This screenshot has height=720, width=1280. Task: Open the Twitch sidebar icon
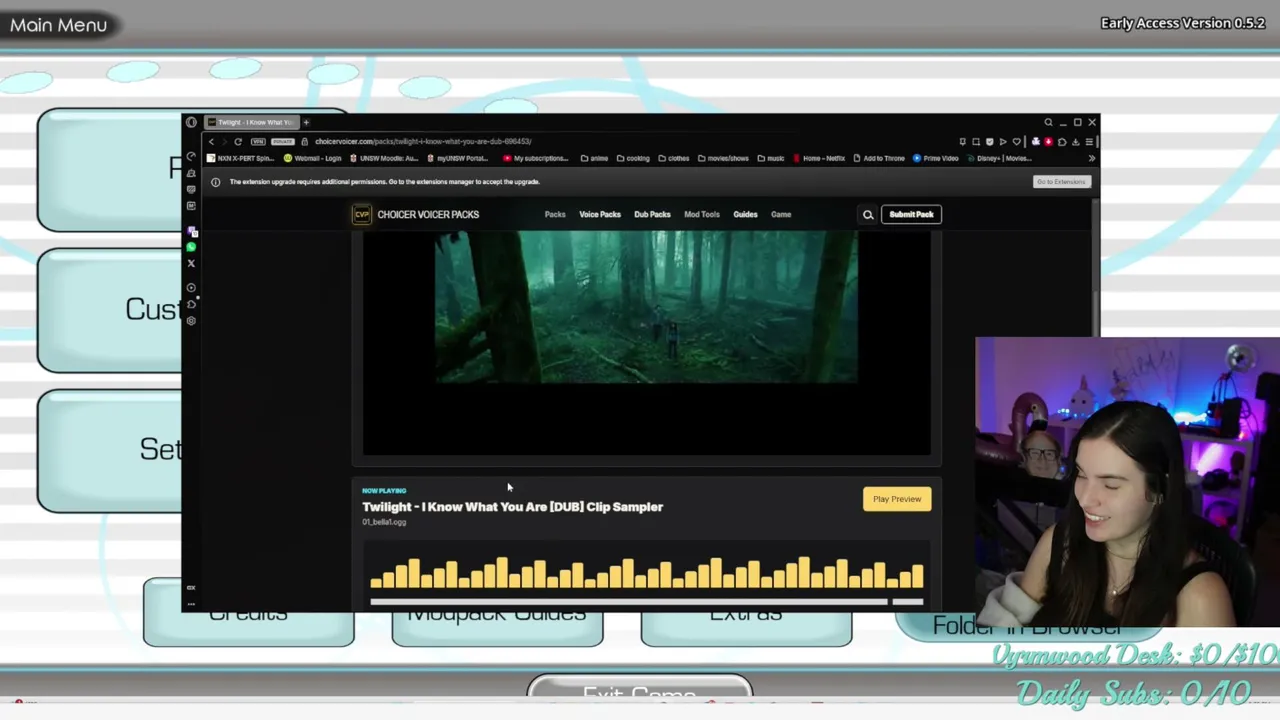(x=191, y=231)
